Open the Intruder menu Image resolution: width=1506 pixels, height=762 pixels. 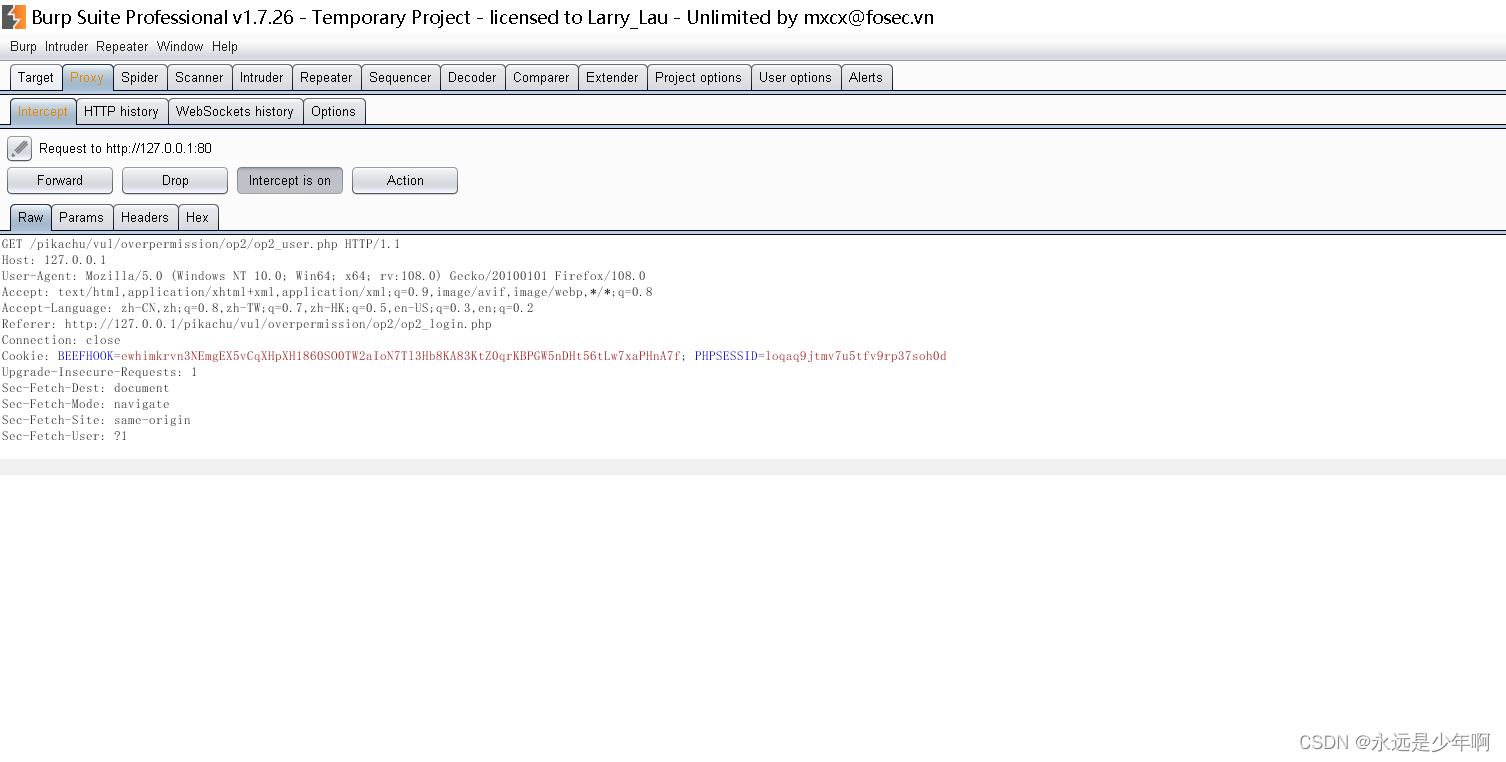coord(66,46)
